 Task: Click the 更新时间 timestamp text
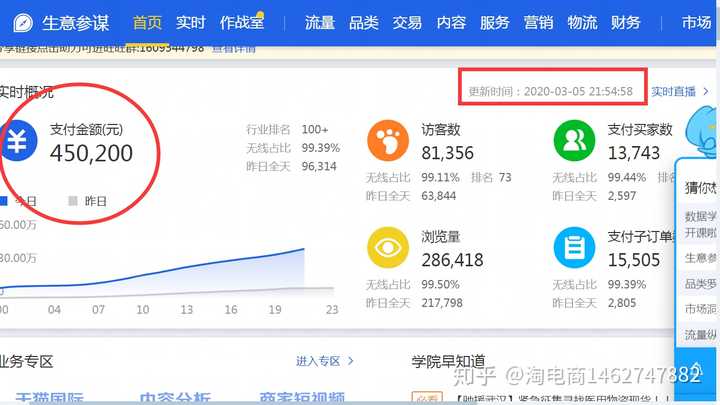tap(551, 91)
